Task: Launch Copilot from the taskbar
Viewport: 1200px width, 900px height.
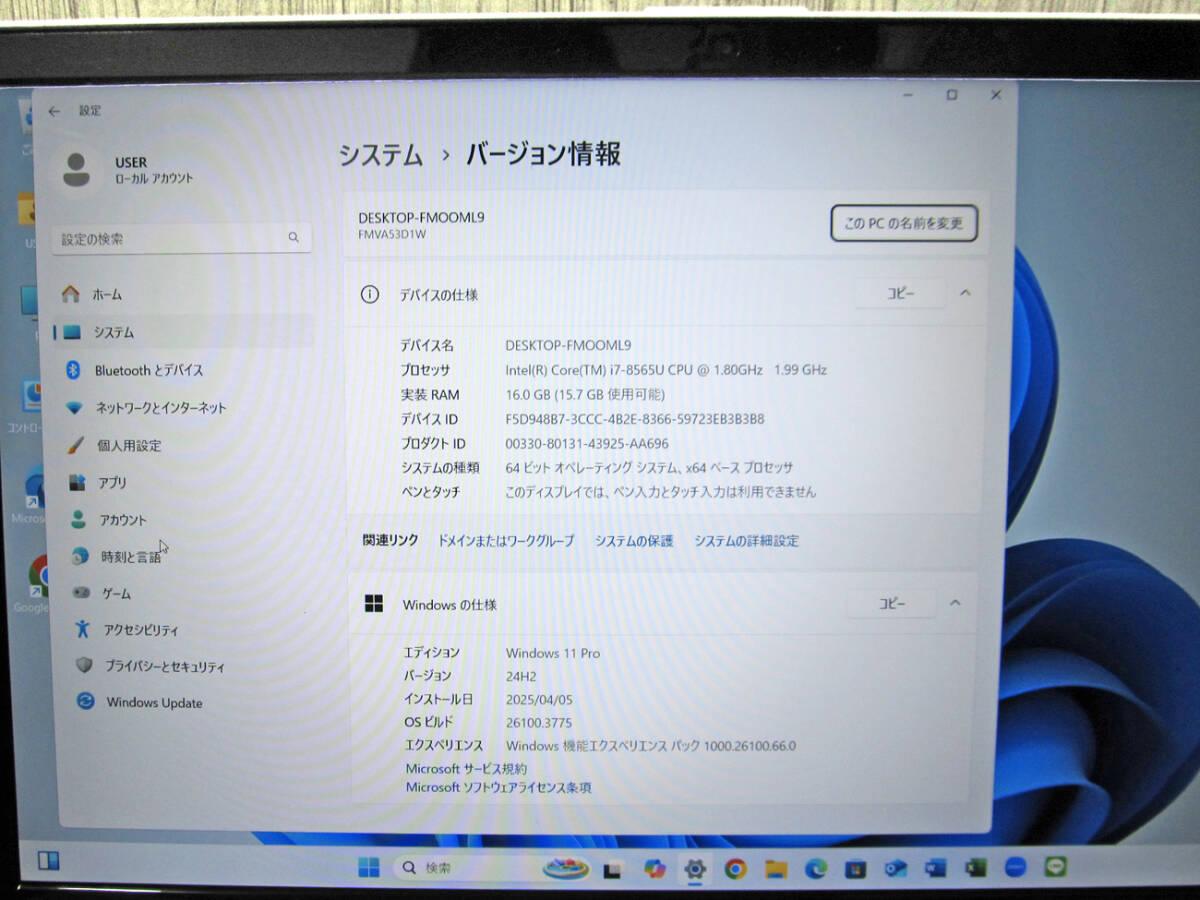Action: pyautogui.click(x=655, y=868)
